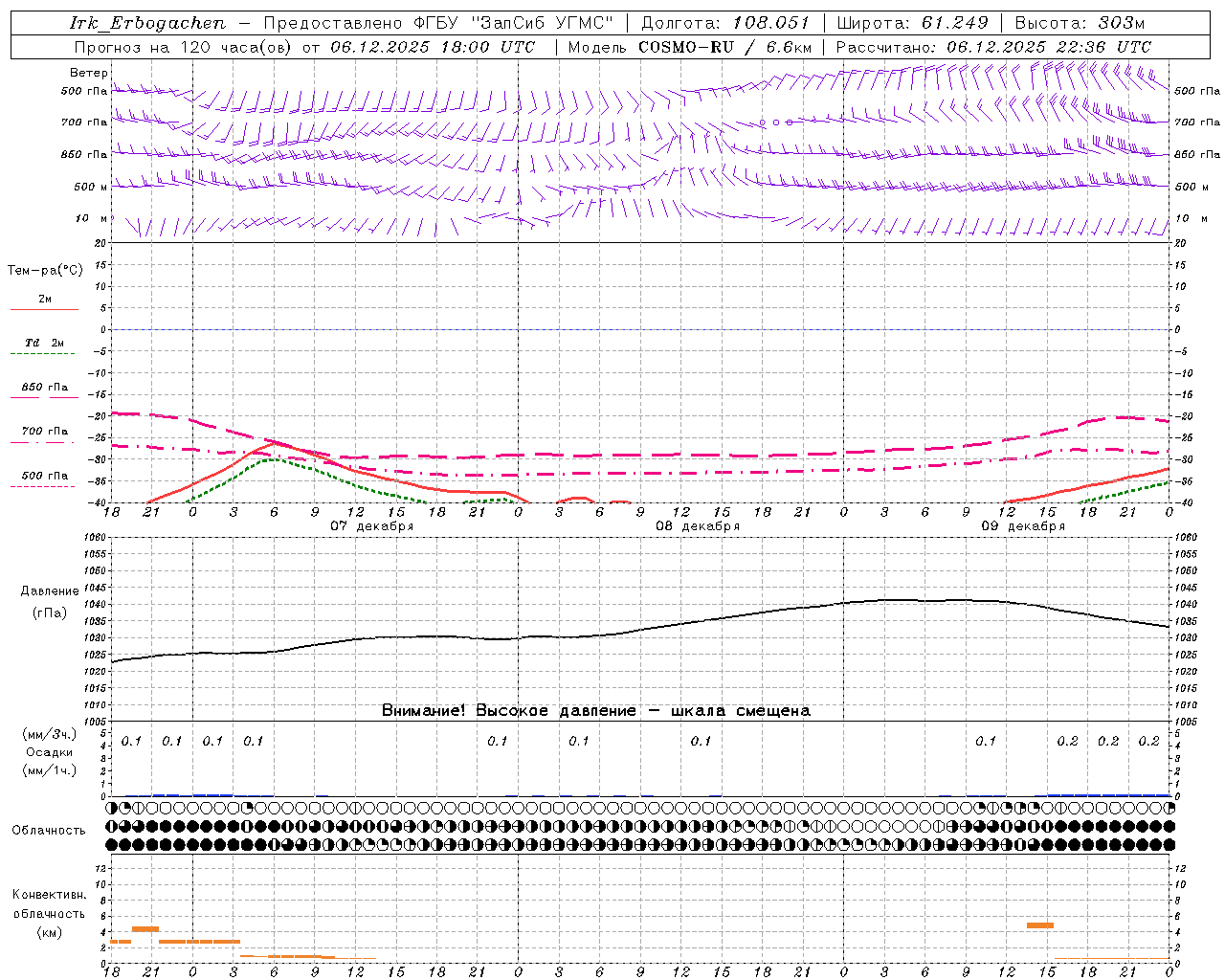Click the '700 гПа' temperature legend entry

[44, 432]
